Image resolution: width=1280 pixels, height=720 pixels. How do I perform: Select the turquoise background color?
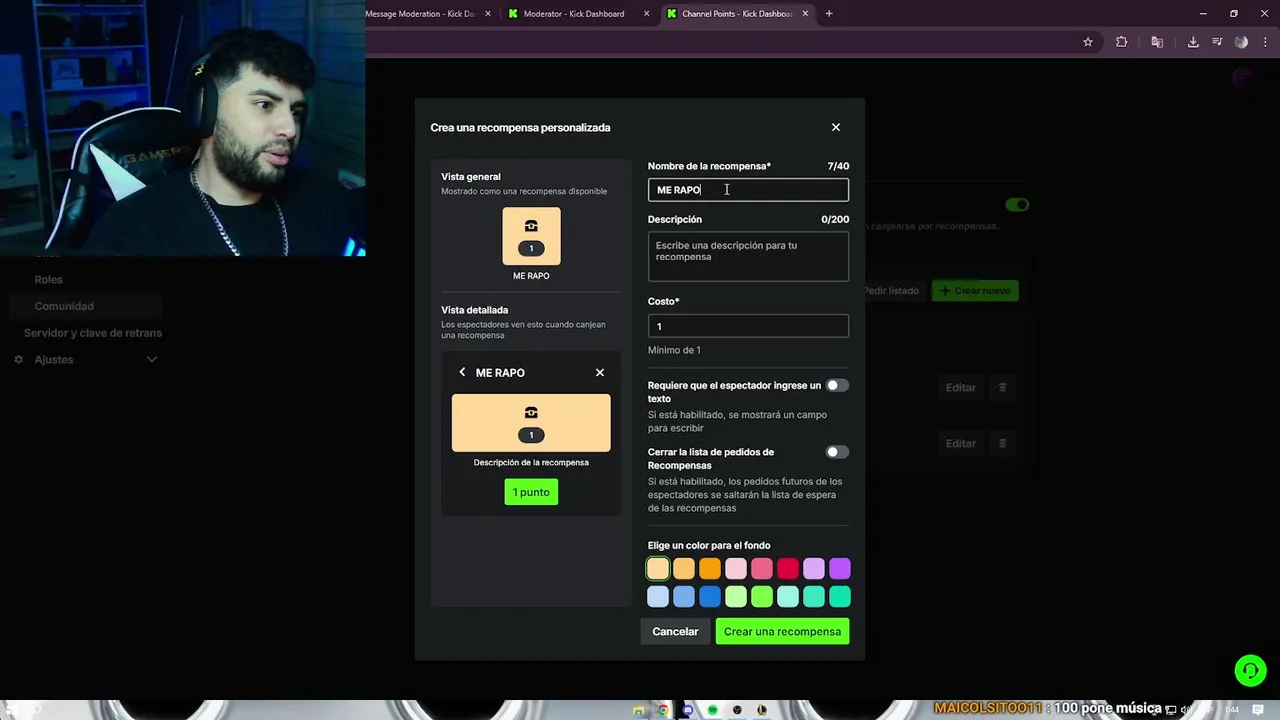[840, 597]
